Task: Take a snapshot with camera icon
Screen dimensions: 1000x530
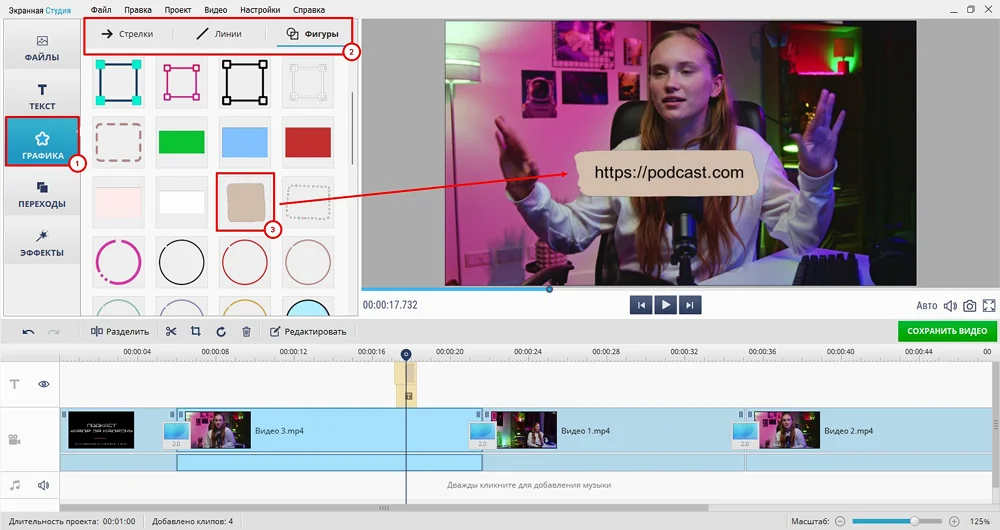Action: (969, 306)
